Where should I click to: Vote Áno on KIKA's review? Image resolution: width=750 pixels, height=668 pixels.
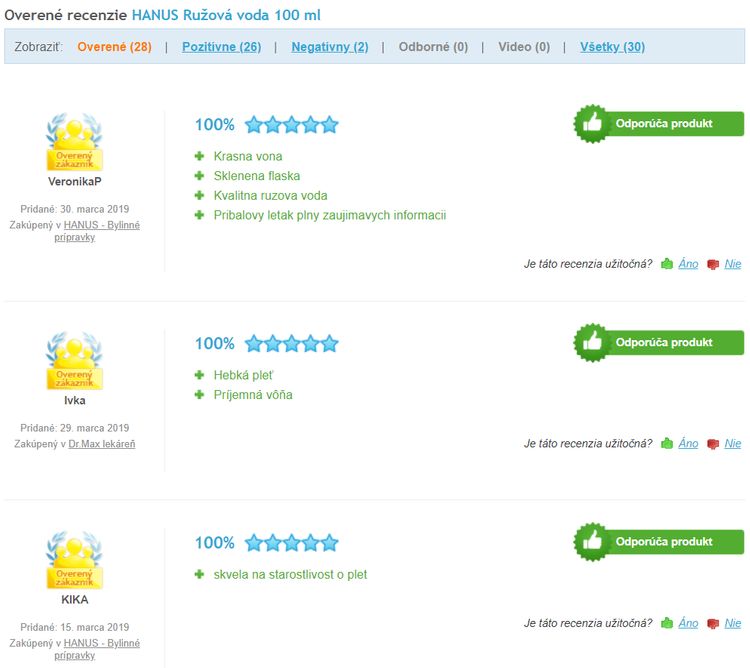(x=688, y=624)
